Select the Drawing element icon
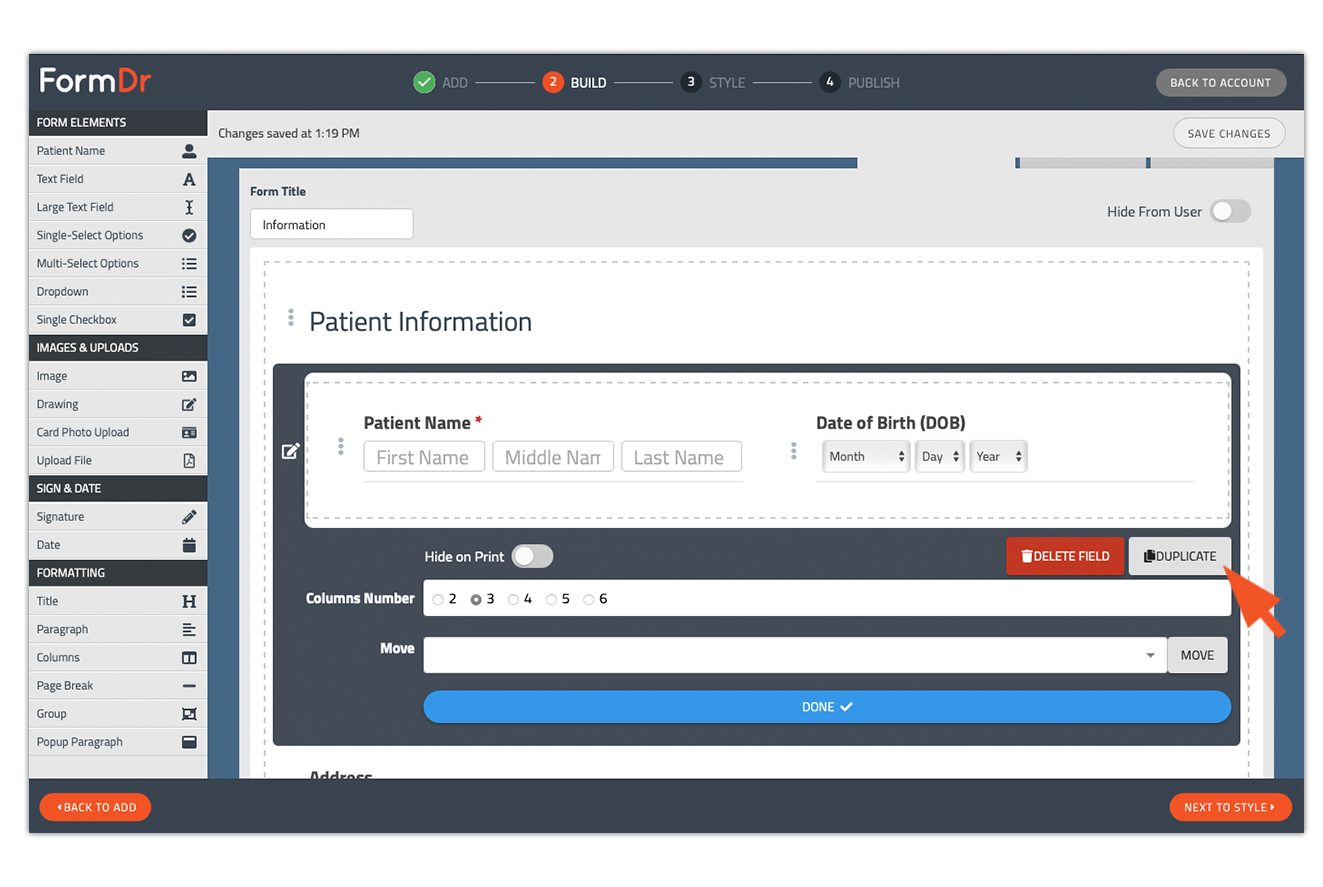1323x887 pixels. pyautogui.click(x=189, y=404)
